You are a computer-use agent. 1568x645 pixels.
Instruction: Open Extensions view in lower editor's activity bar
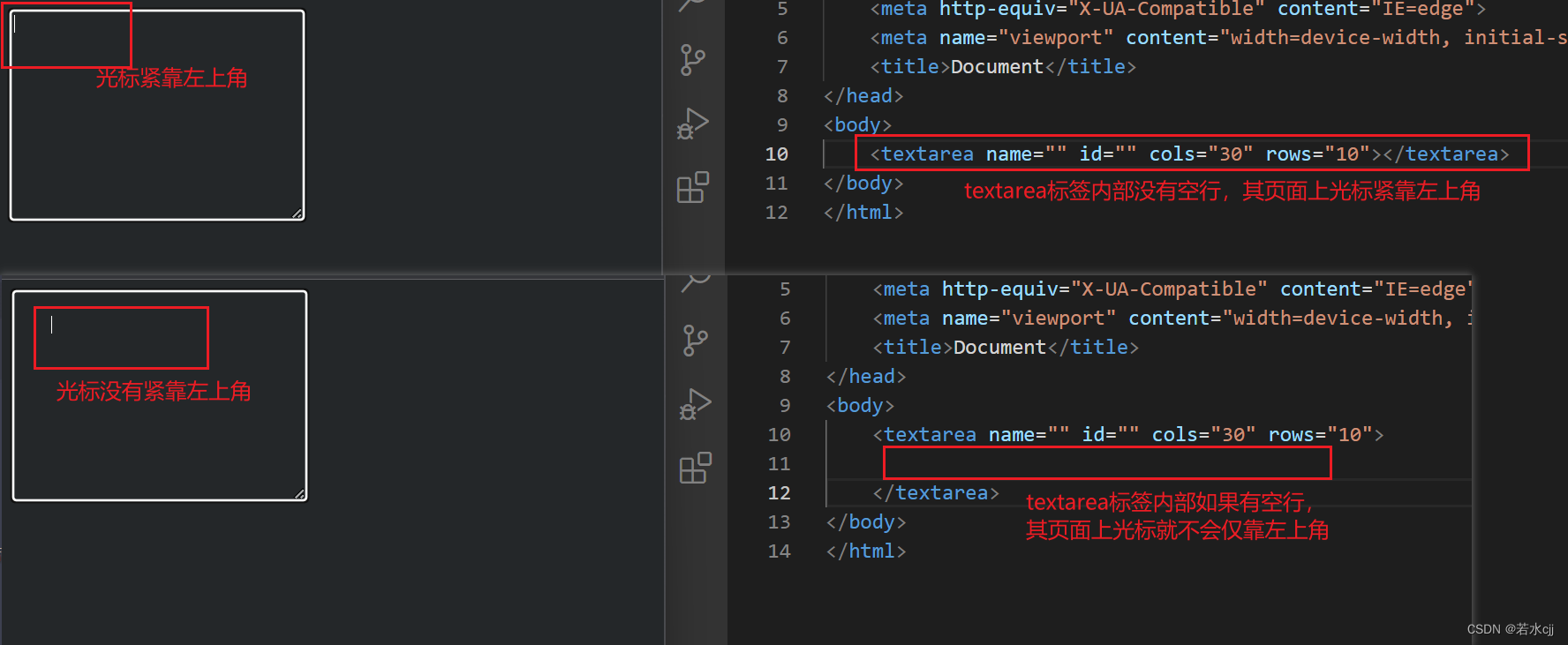point(696,468)
